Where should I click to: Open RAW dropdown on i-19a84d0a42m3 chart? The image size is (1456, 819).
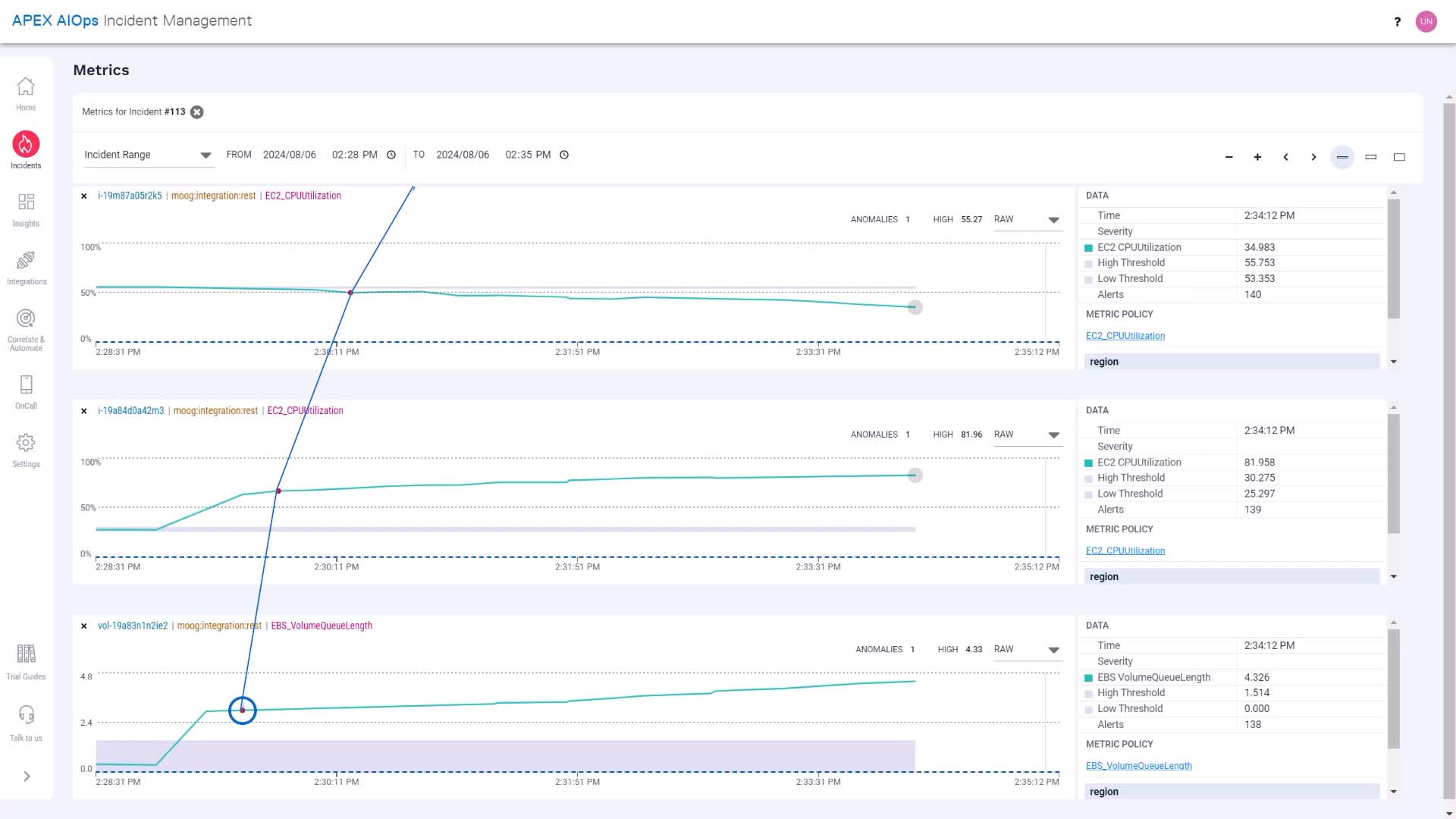[x=1028, y=435]
